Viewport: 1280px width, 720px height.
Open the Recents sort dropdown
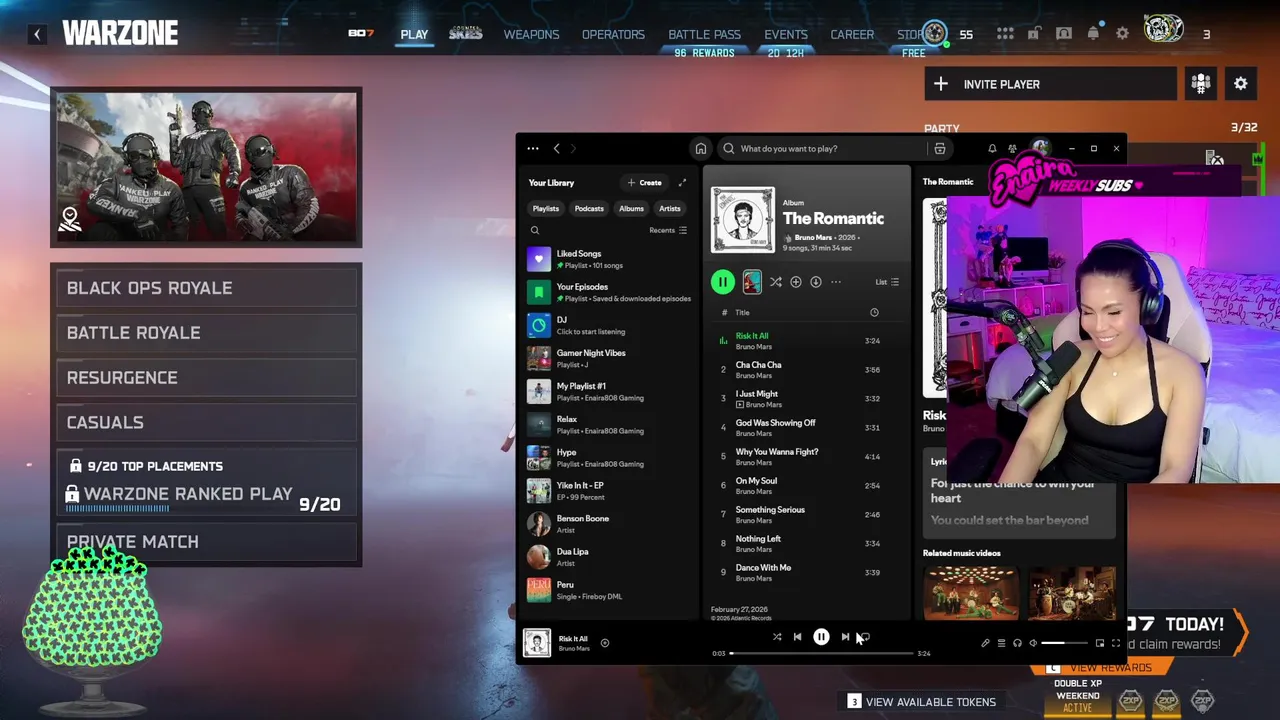(x=668, y=230)
